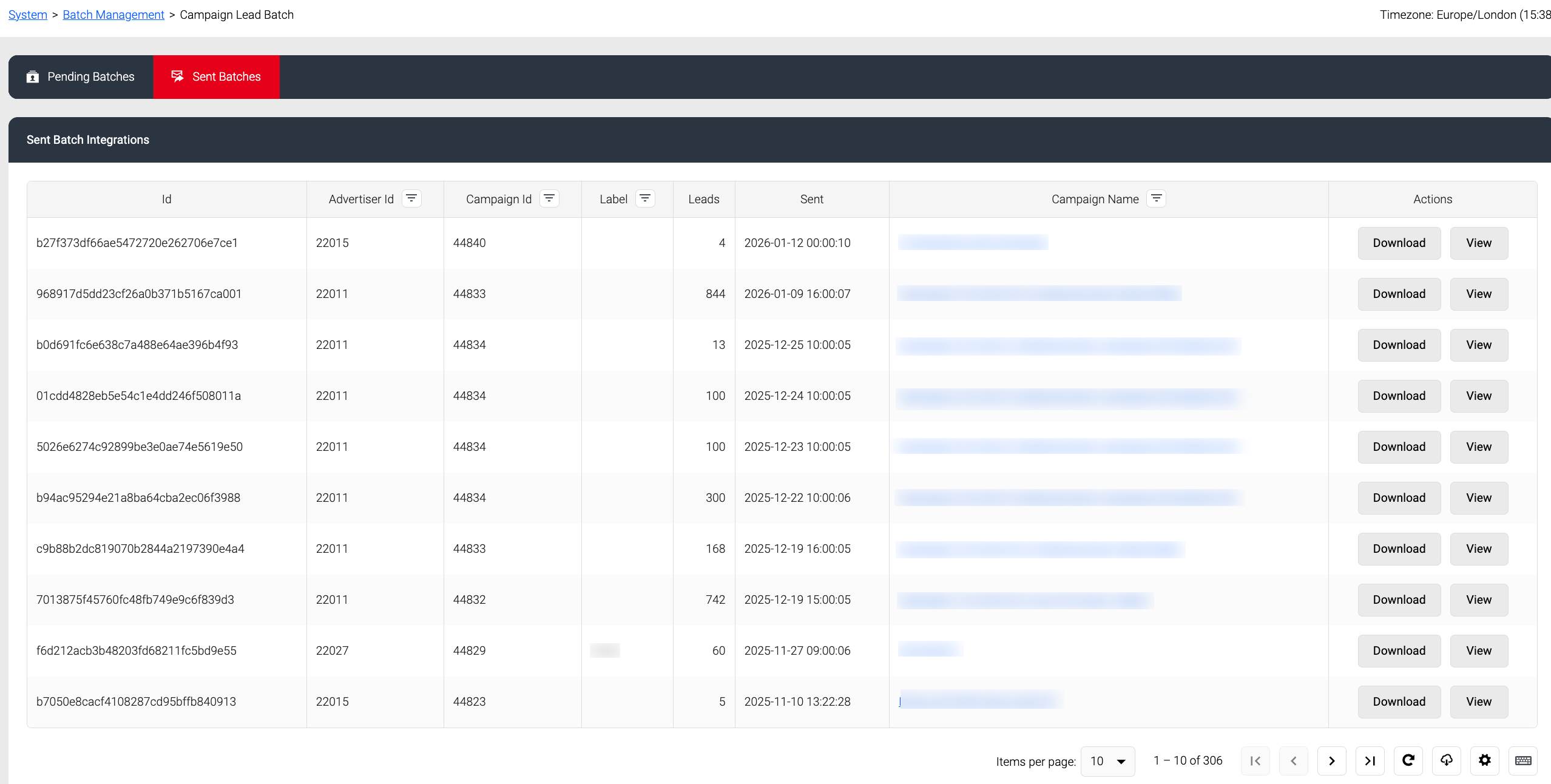Download batch 7013875f45760fc48fb749e9c6f839d3

pos(1399,600)
